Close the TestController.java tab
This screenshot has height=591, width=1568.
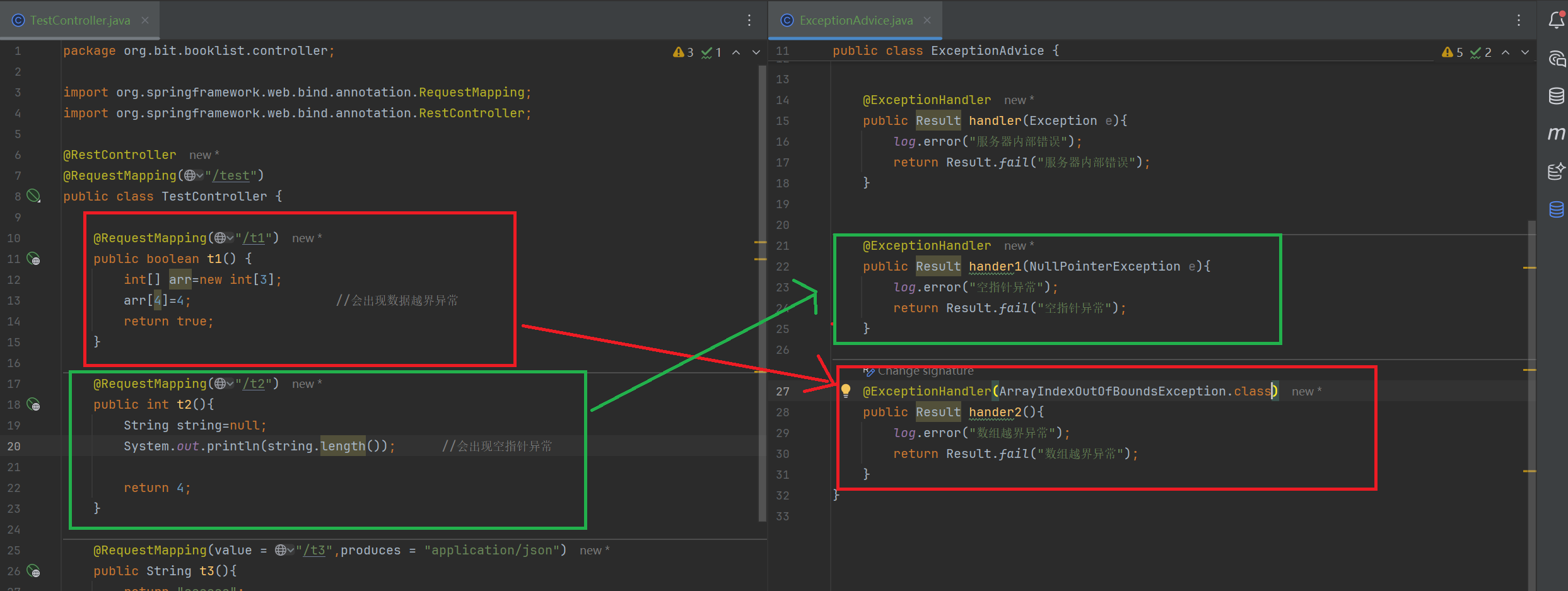pos(145,20)
